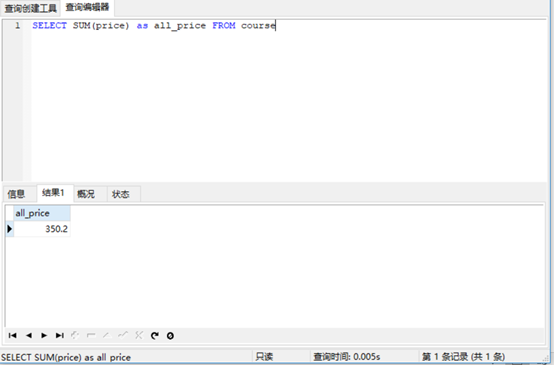Jump to the first record
This screenshot has height=365, width=554.
[x=12, y=335]
